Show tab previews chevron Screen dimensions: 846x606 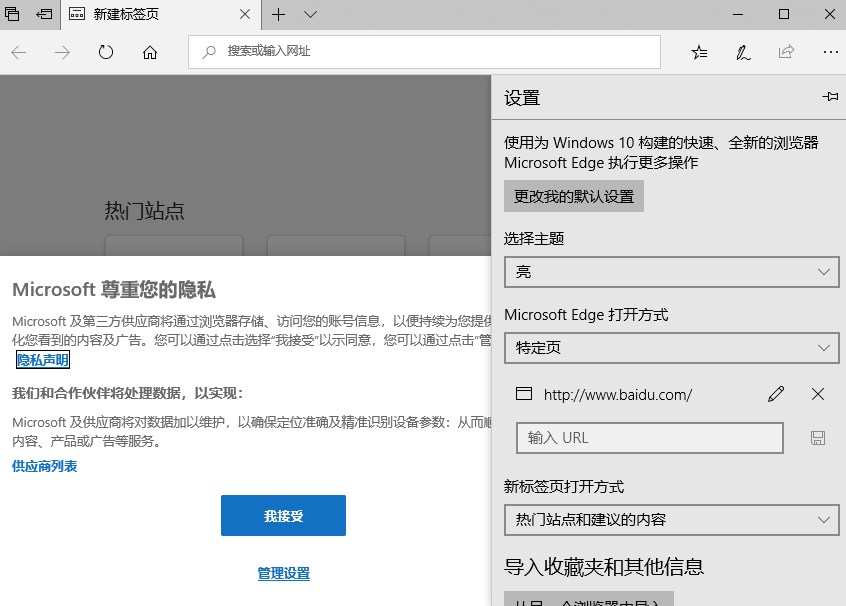pyautogui.click(x=310, y=15)
